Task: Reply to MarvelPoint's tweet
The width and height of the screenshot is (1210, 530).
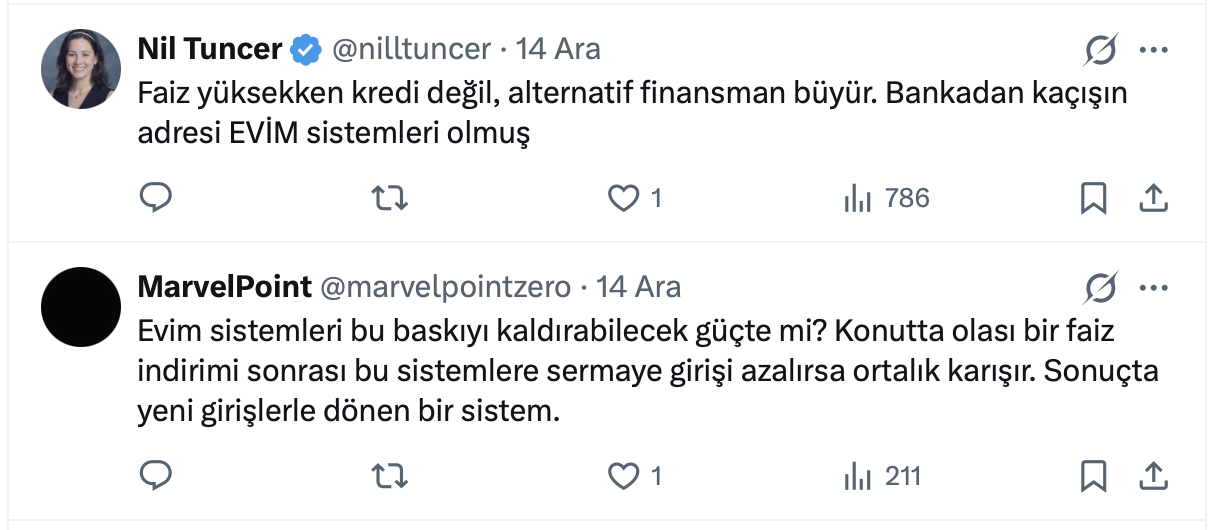Action: coord(155,476)
